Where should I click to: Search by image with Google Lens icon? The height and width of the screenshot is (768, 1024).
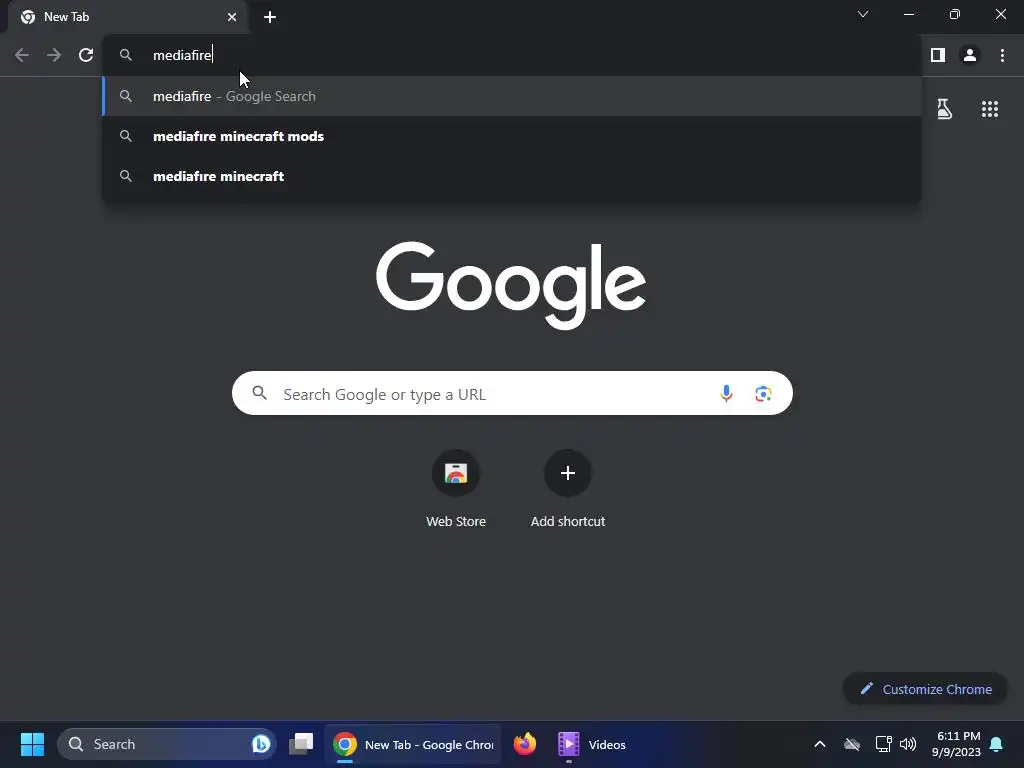coord(763,393)
